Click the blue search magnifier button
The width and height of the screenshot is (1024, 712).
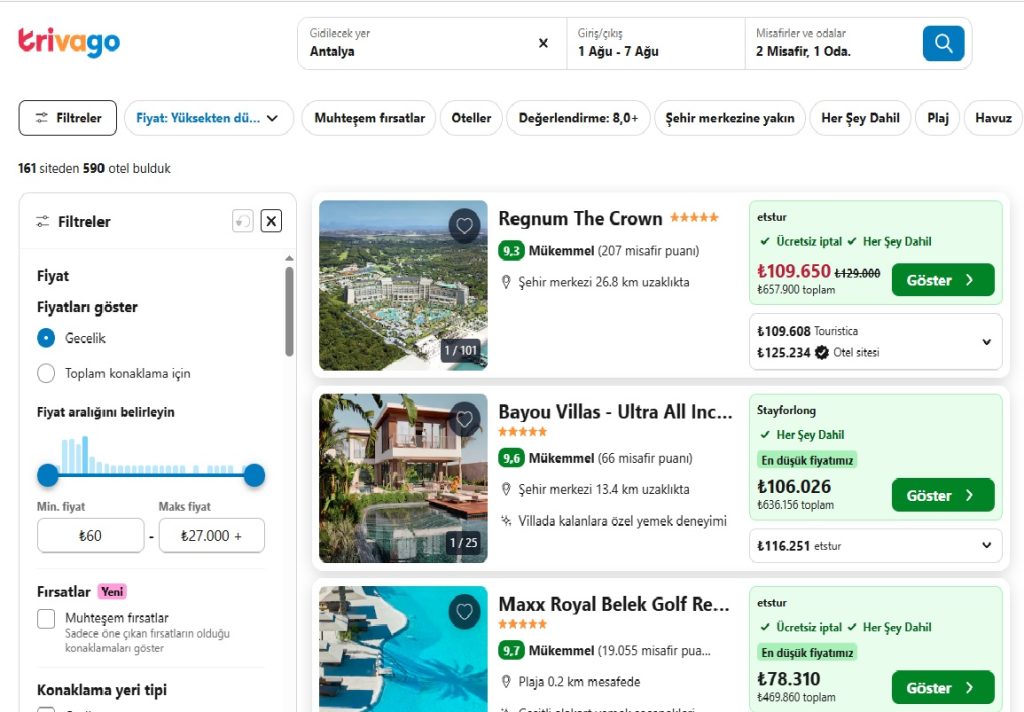(x=943, y=43)
